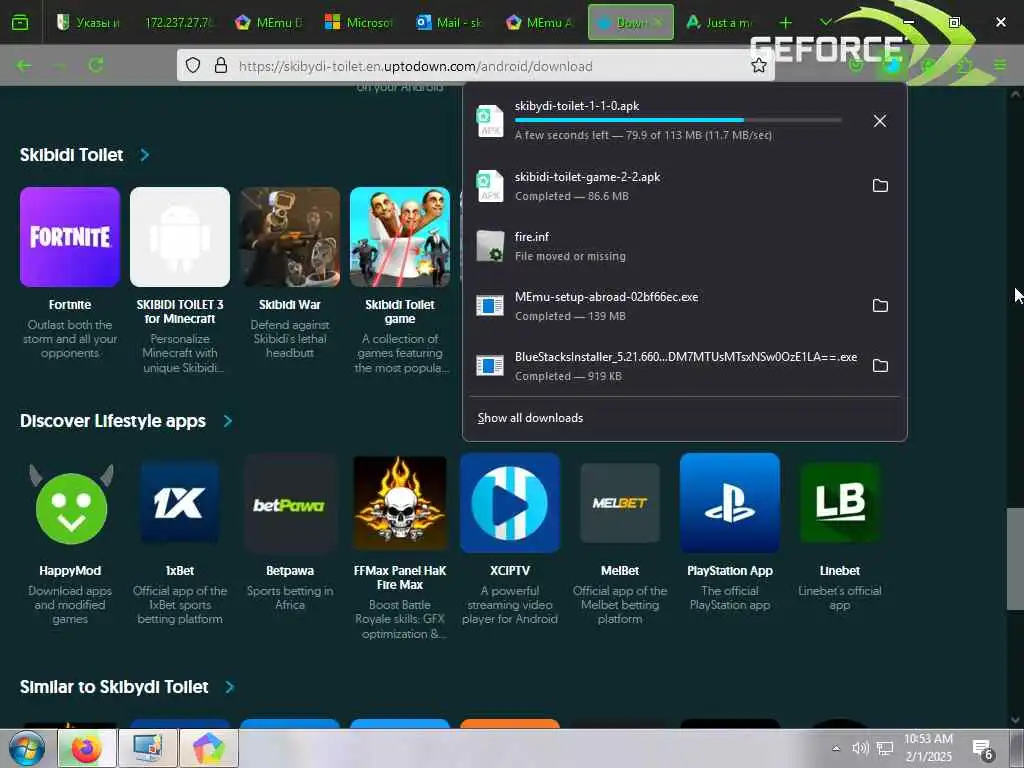Viewport: 1024px width, 768px height.
Task: Switch to the Указы tab
Action: point(89,22)
